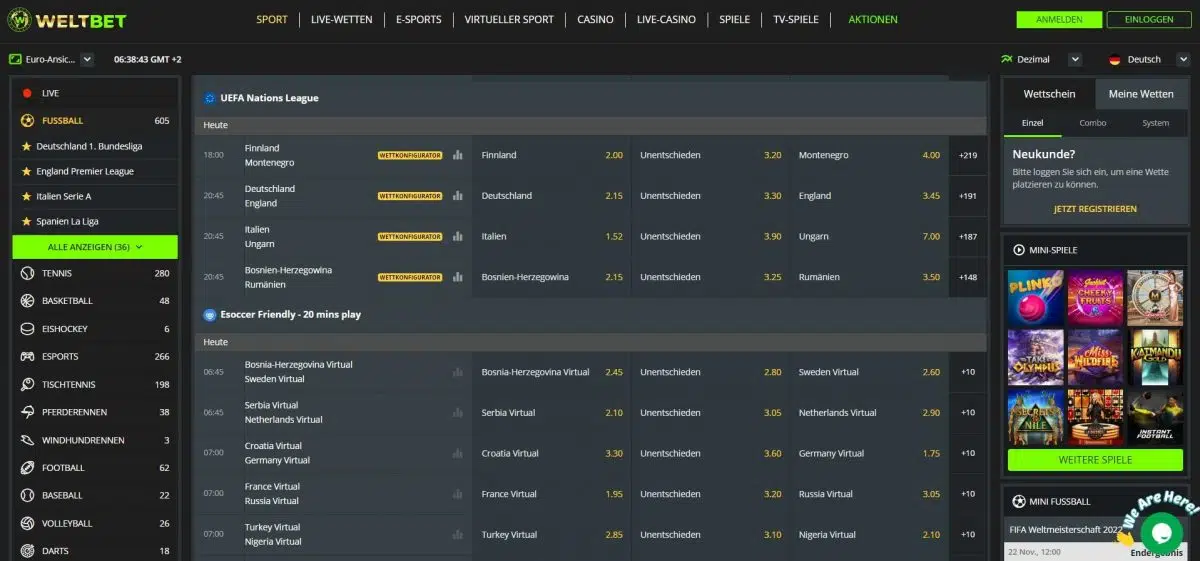Expand +191 markets for Deutschland England
This screenshot has height=561, width=1200.
[x=967, y=196]
